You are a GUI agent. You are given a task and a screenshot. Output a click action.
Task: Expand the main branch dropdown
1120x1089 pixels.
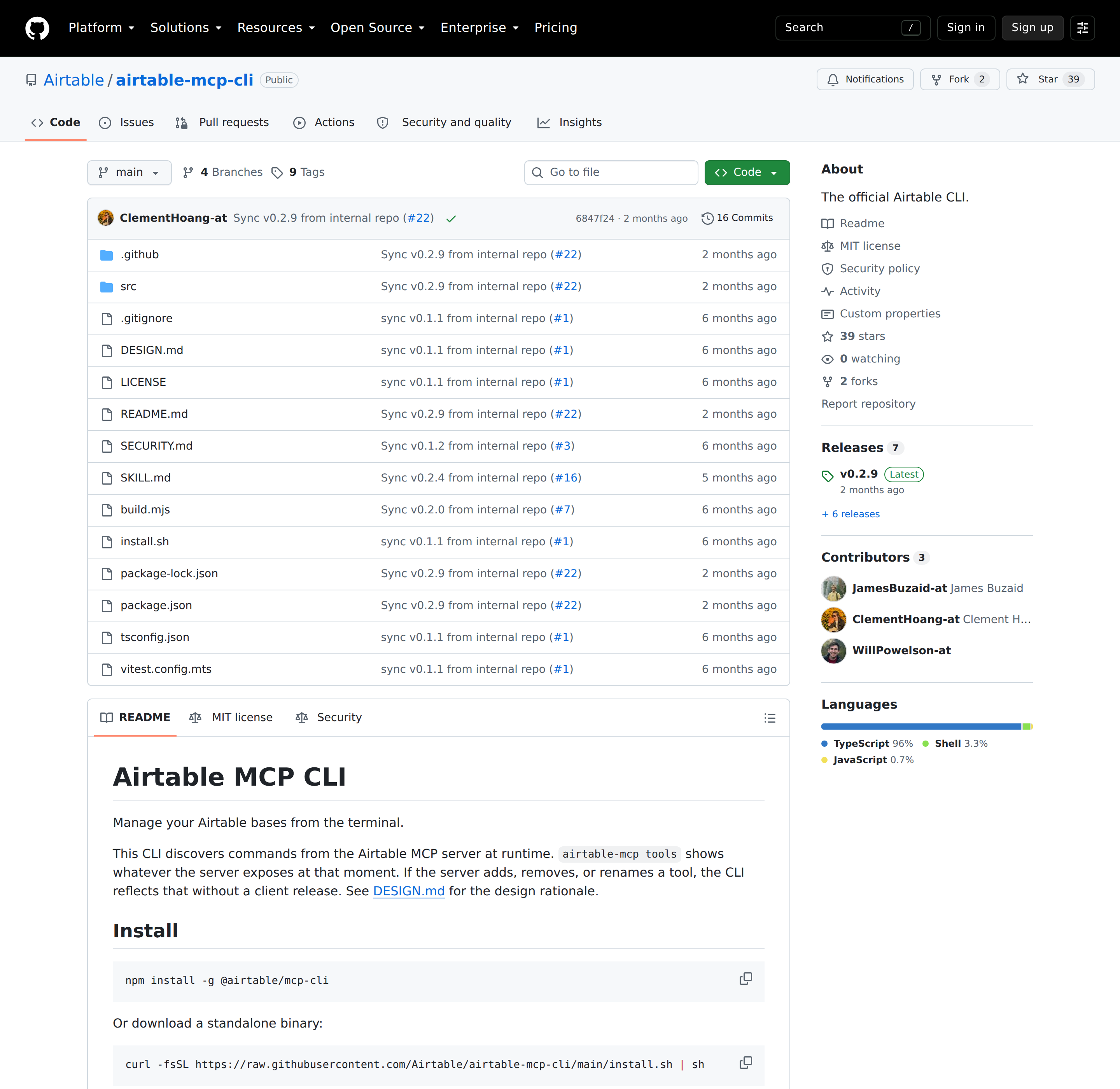point(129,173)
